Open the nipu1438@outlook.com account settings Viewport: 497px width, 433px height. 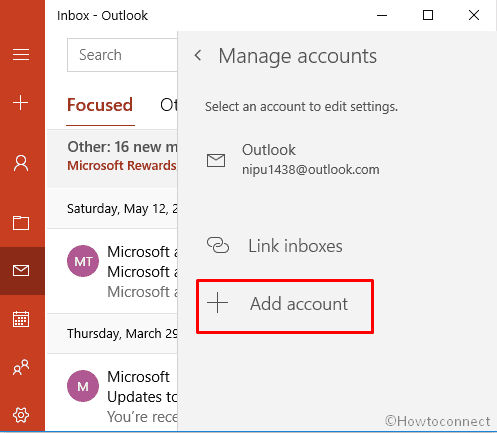coord(293,160)
